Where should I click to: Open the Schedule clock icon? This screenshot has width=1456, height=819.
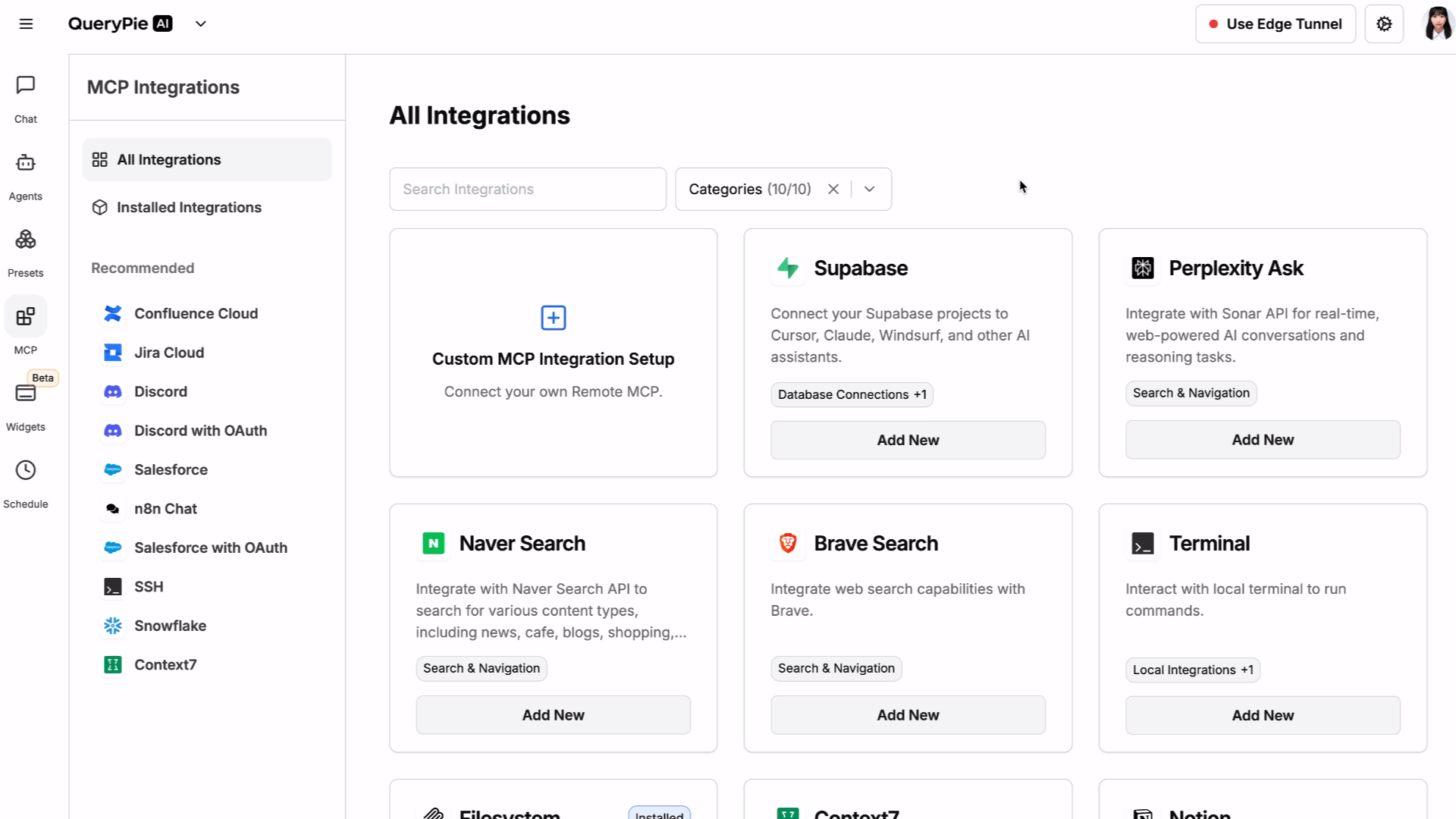point(26,470)
